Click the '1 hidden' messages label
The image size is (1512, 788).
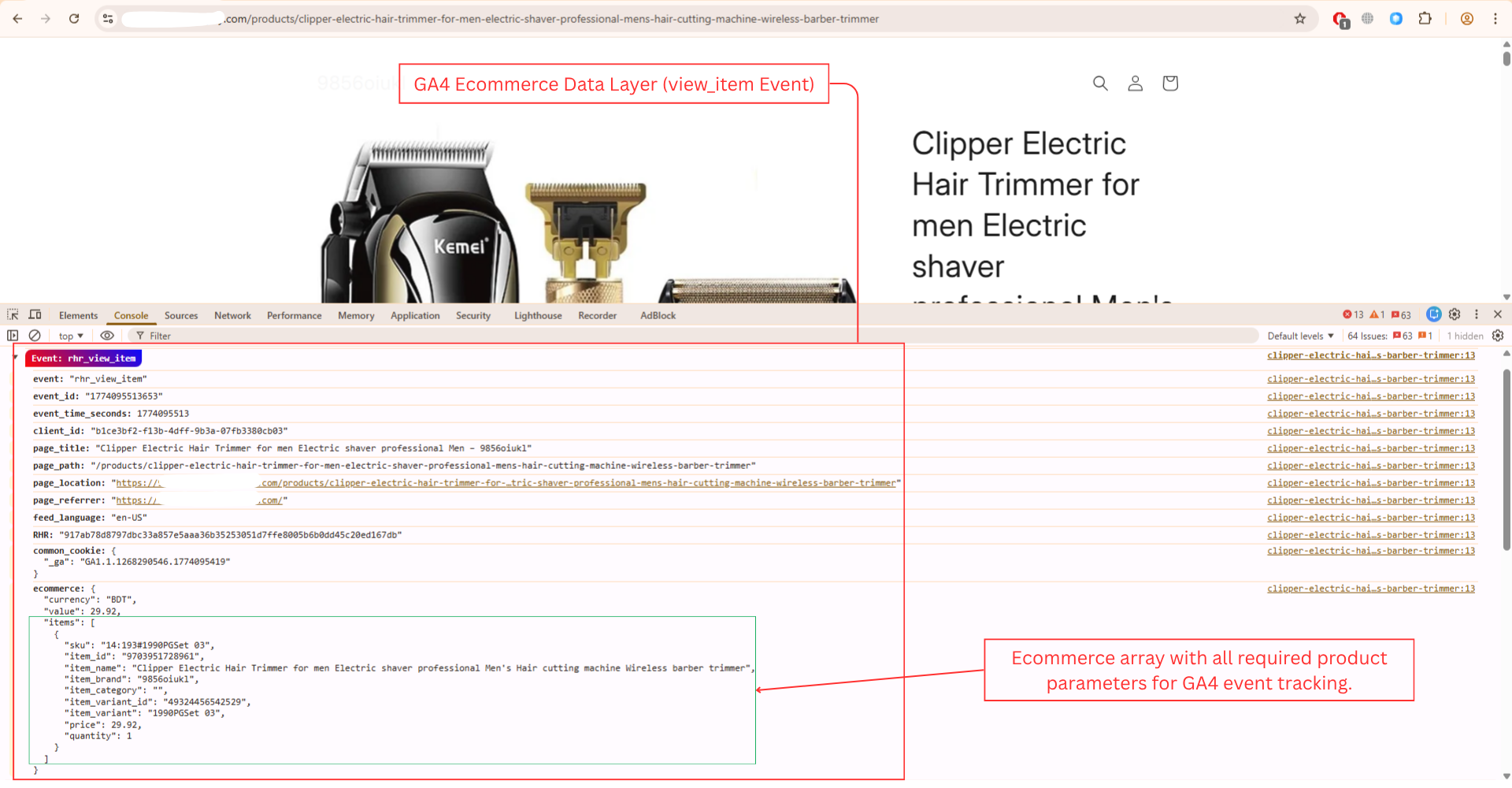(x=1465, y=336)
